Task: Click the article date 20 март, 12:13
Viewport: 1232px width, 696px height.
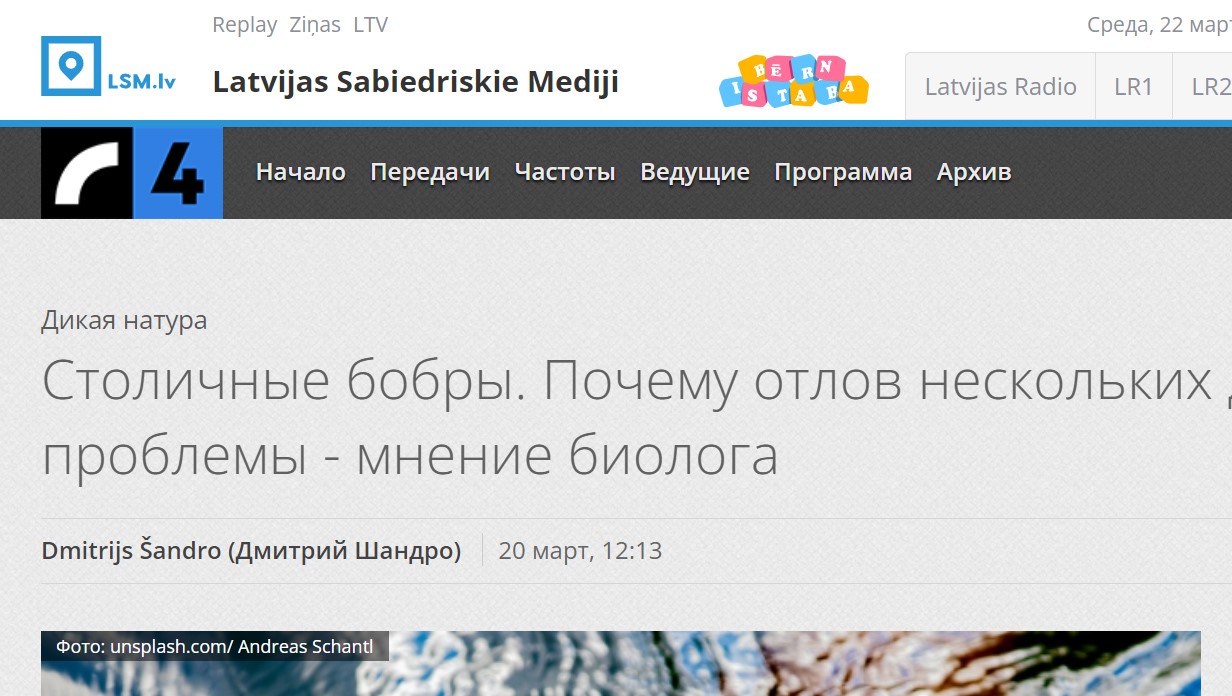Action: click(580, 550)
